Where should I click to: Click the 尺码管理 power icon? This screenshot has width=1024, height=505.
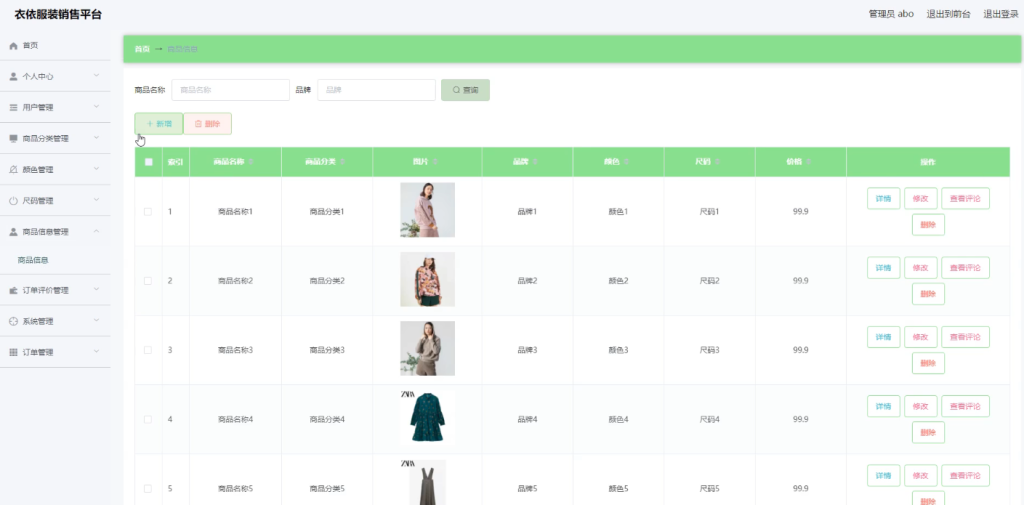point(13,201)
